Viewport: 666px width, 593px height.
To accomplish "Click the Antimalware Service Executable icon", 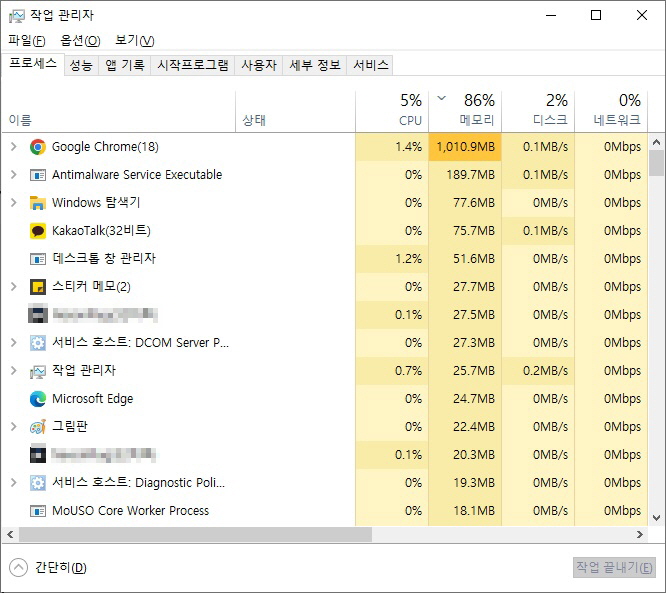I will (x=38, y=175).
